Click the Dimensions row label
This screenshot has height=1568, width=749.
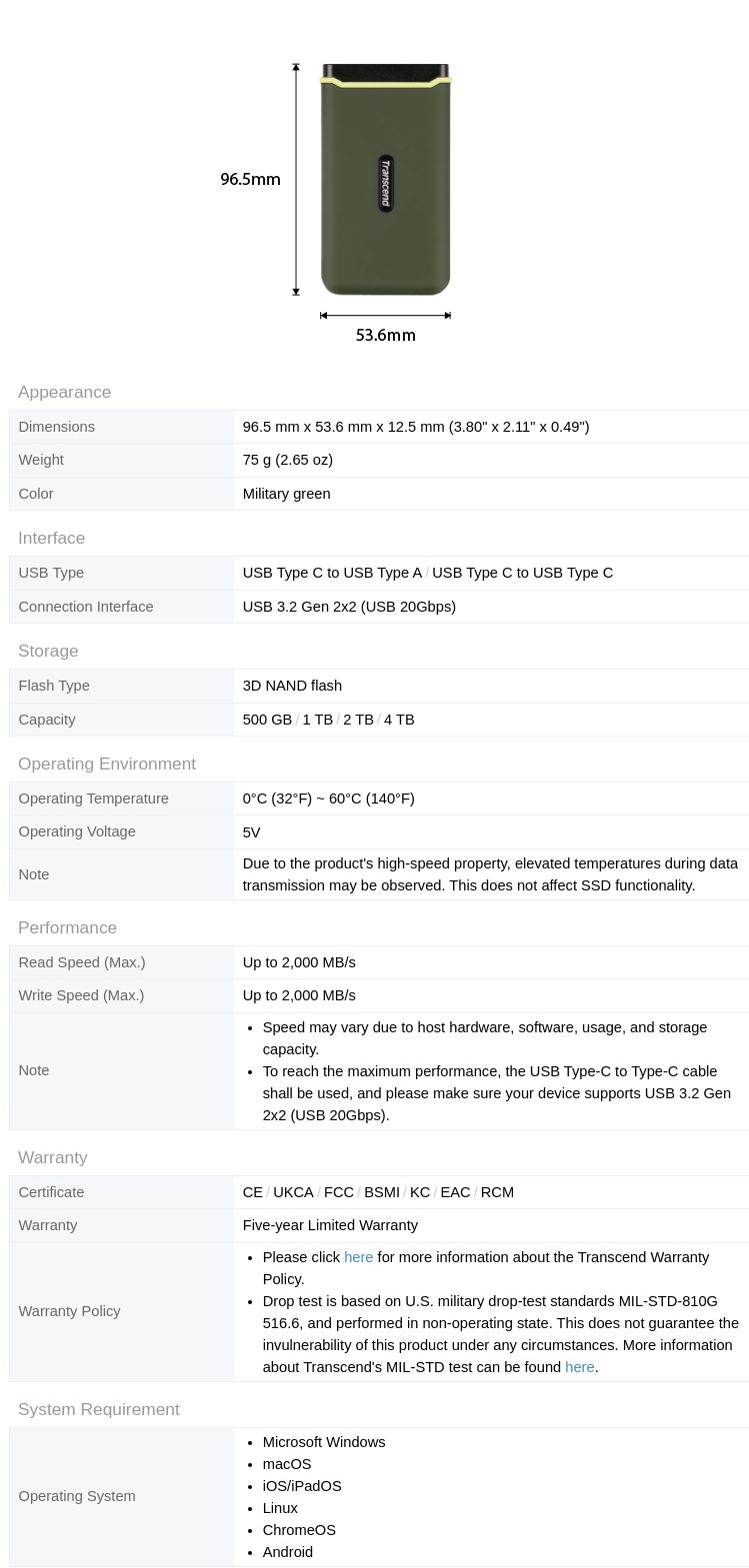point(56,427)
